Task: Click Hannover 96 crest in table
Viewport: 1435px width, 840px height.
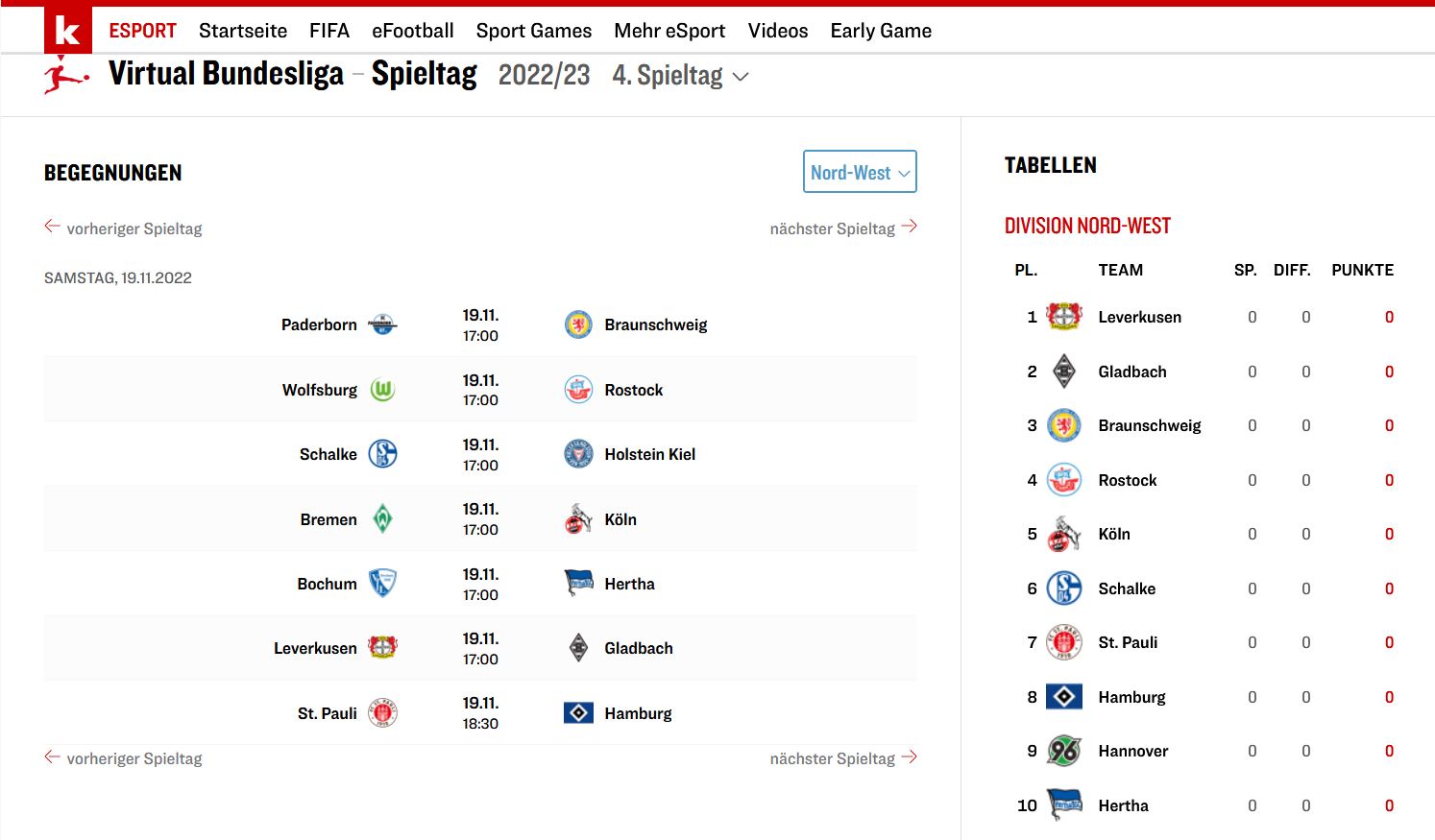Action: 1063,751
